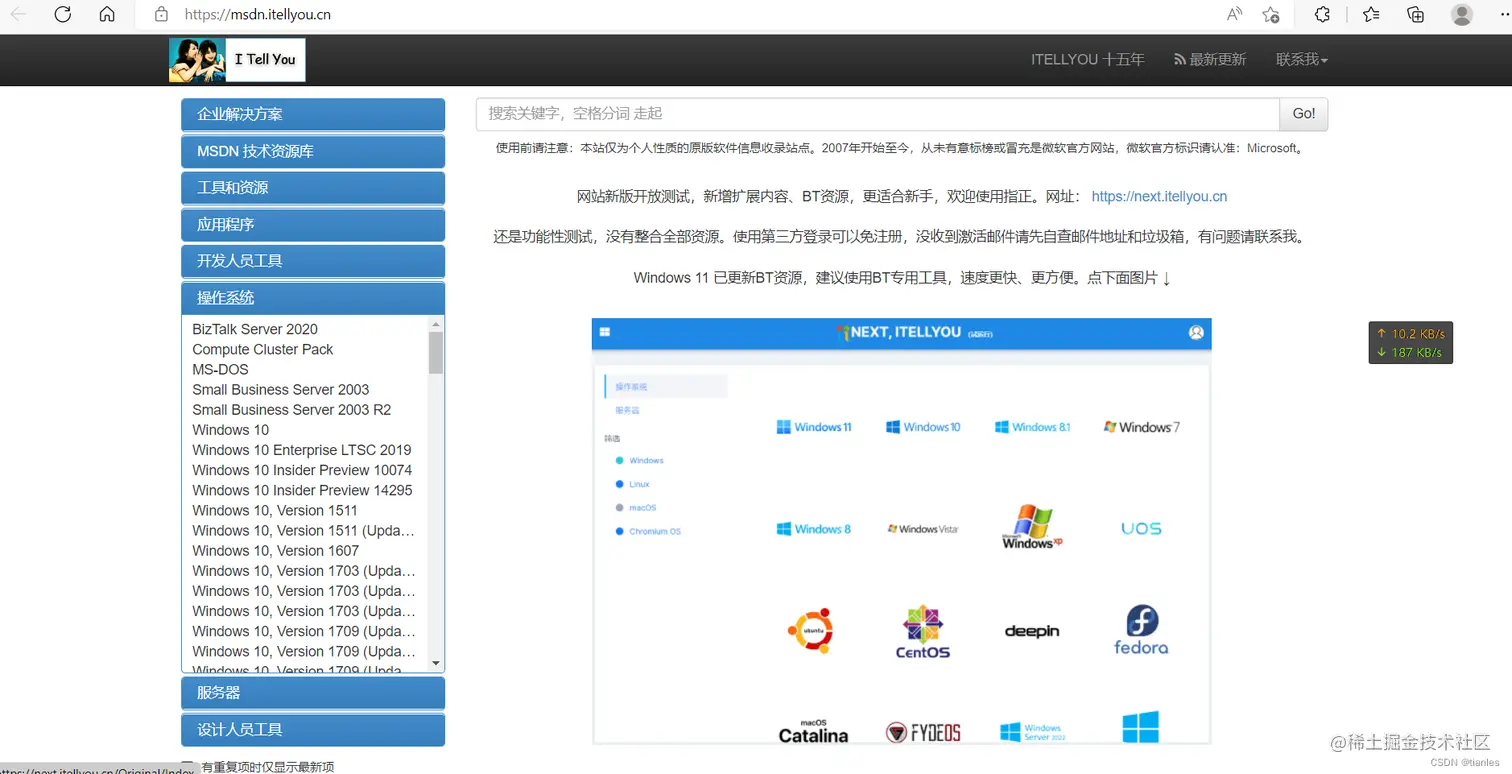
Task: Expand the 服务器 category
Action: tap(313, 693)
